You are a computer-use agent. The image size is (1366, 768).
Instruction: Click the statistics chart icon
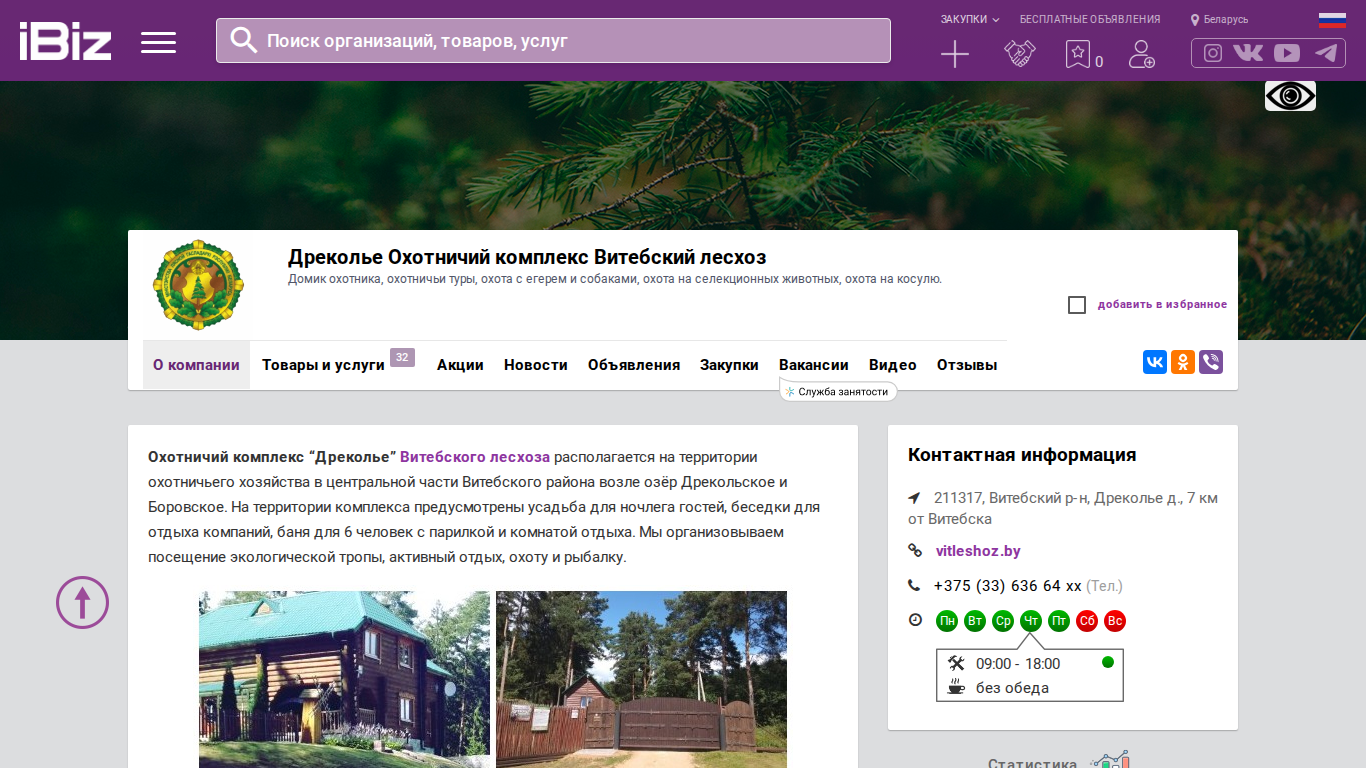tap(1110, 761)
